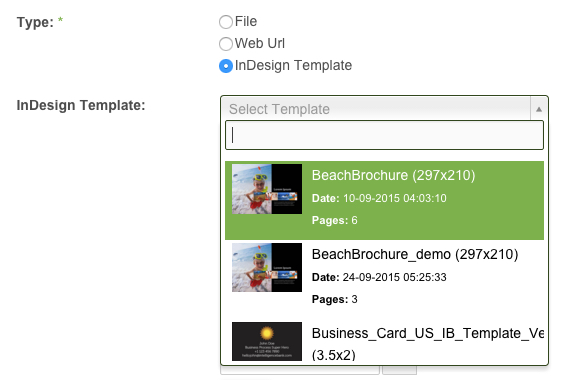Click the business card sun thumbnail
The height and width of the screenshot is (380, 567).
[x=267, y=341]
